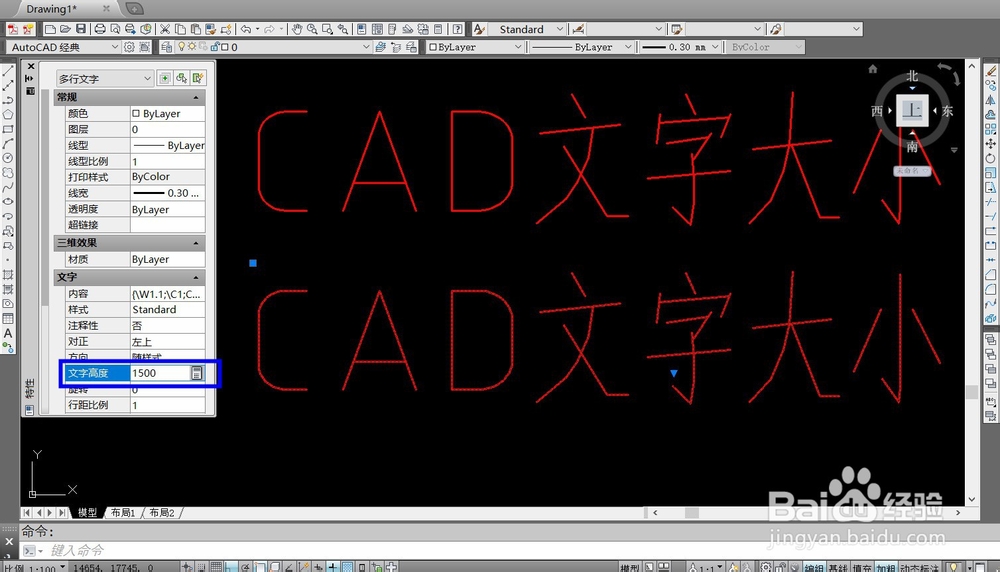Click the Zoom Previous icon
Image resolution: width=1000 pixels, height=572 pixels.
click(342, 29)
